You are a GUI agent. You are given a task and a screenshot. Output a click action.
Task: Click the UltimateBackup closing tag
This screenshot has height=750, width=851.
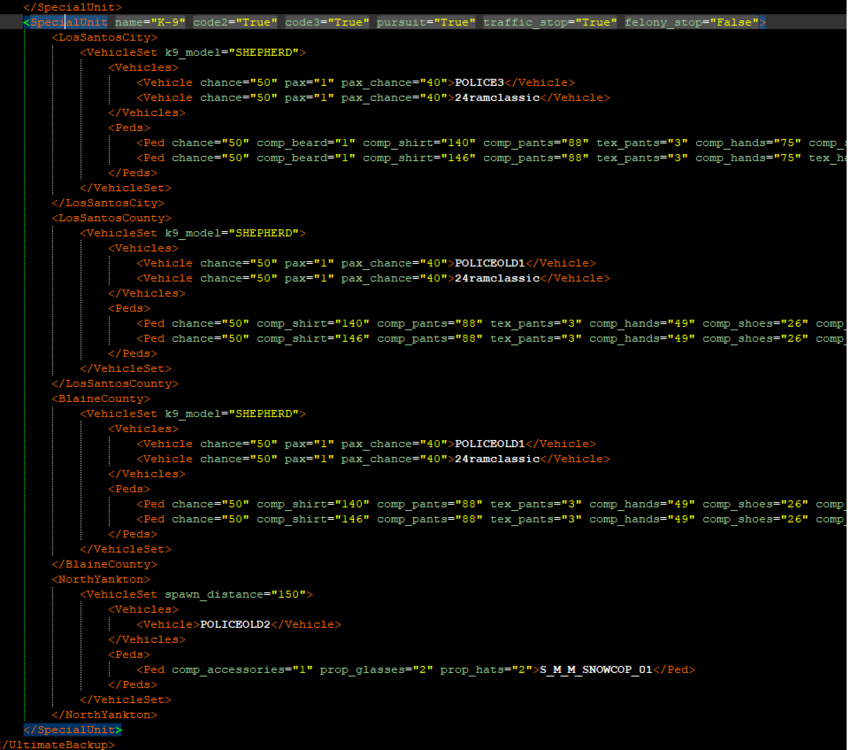click(x=53, y=745)
